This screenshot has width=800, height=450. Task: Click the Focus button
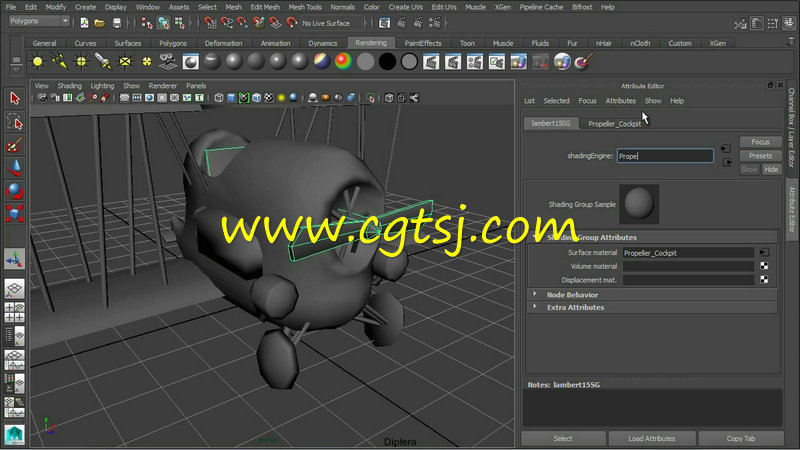[x=760, y=142]
